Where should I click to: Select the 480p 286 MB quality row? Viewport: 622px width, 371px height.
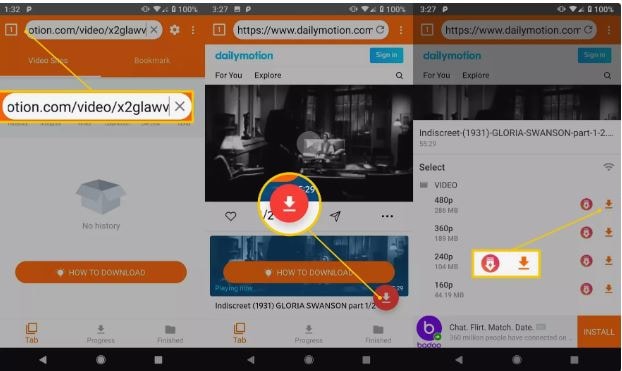click(516, 204)
